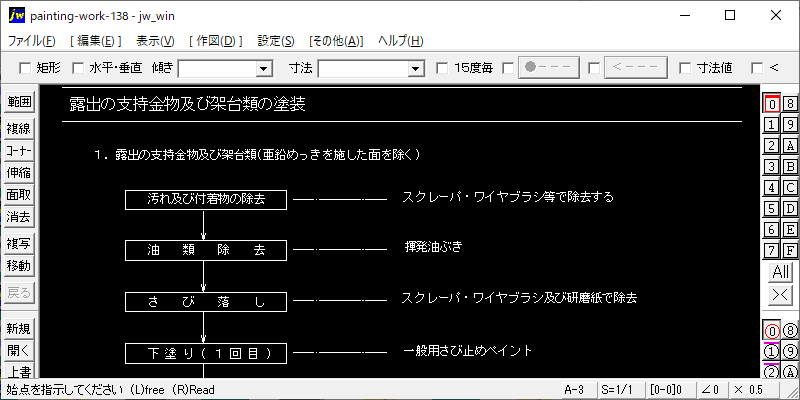Image resolution: width=800 pixels, height=400 pixels.
Task: Select layer D square button
Action: tap(790, 208)
